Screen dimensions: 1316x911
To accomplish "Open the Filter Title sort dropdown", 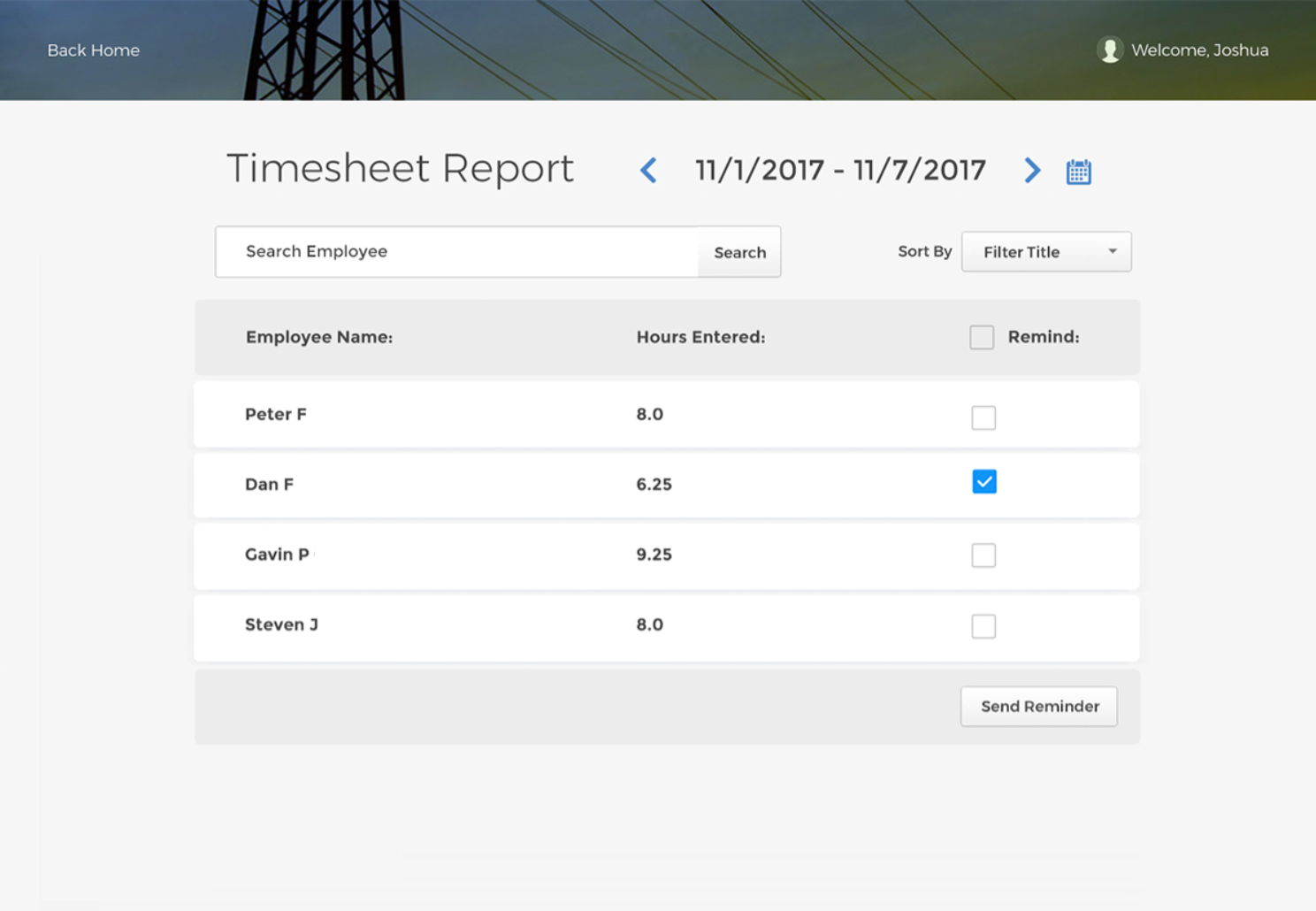I will point(1046,252).
